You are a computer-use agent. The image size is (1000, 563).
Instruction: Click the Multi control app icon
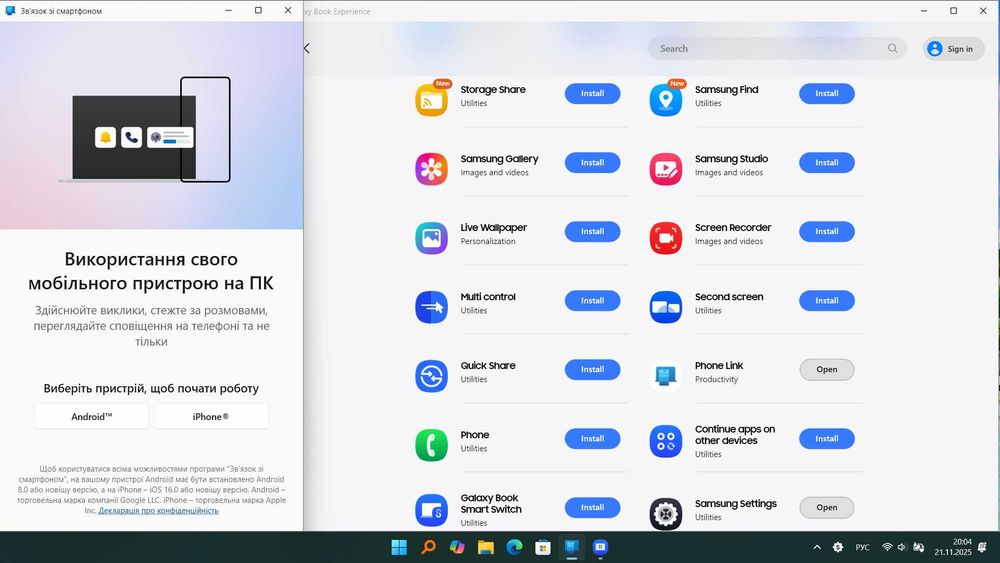431,307
